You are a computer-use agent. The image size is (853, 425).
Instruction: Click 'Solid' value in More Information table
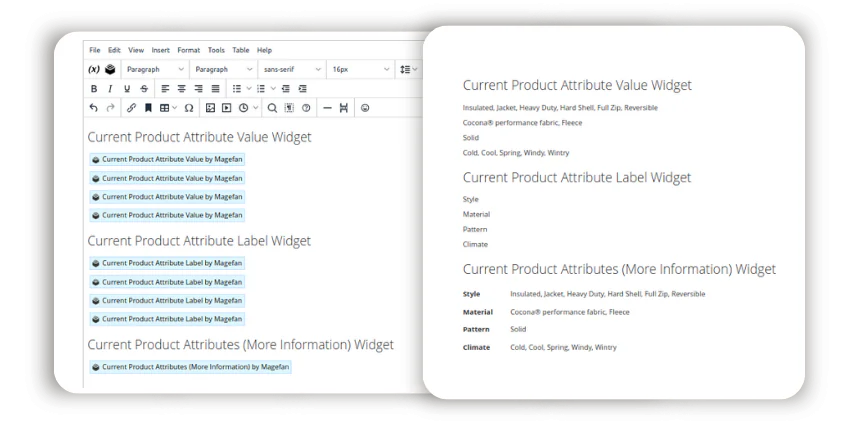[518, 329]
